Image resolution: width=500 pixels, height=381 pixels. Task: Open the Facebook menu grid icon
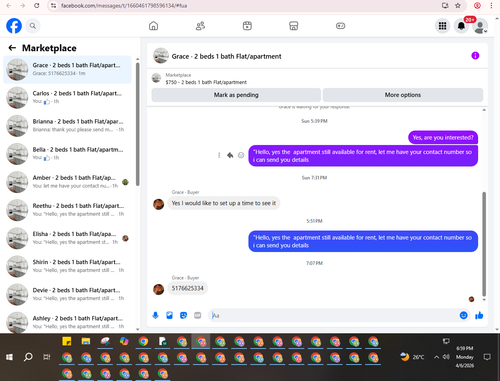[442, 26]
